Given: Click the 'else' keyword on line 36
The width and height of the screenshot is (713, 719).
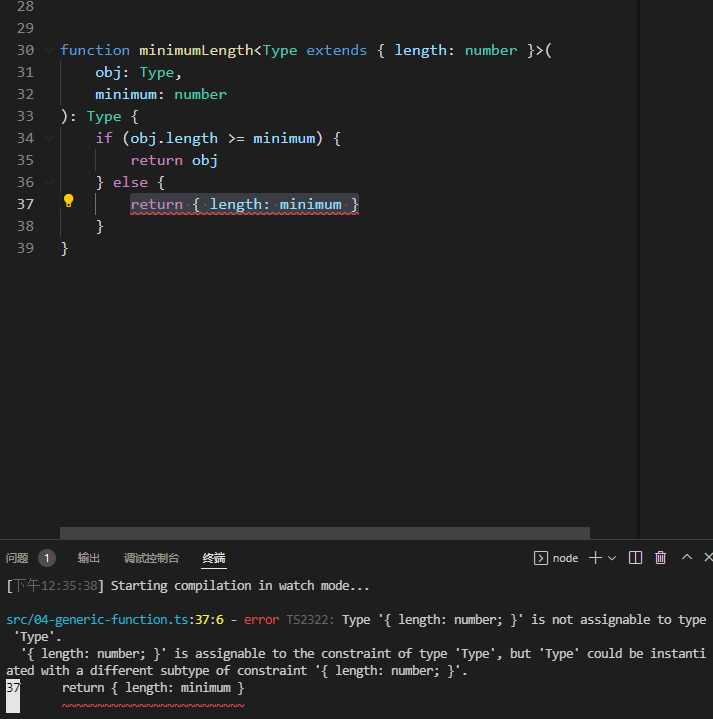Looking at the screenshot, I should click(x=130, y=183).
